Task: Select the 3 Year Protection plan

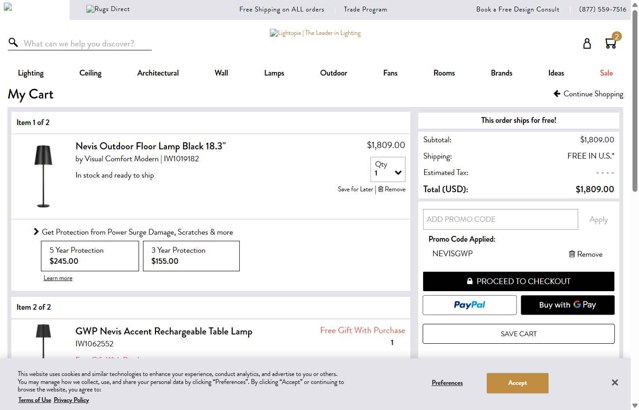Action: pyautogui.click(x=191, y=256)
